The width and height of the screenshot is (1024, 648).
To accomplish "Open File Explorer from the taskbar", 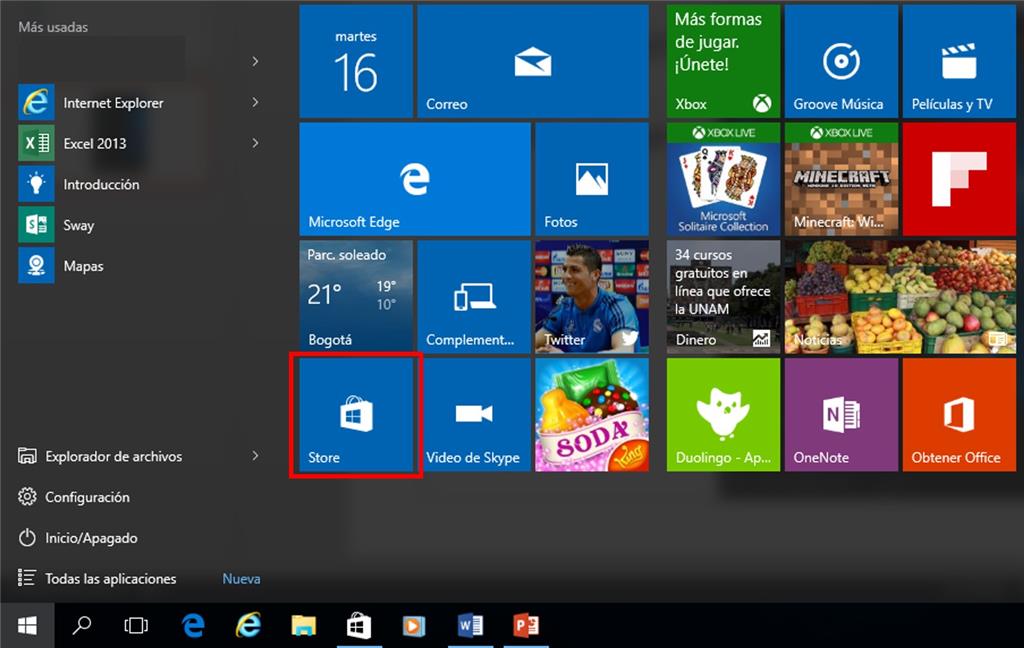I will tap(304, 626).
